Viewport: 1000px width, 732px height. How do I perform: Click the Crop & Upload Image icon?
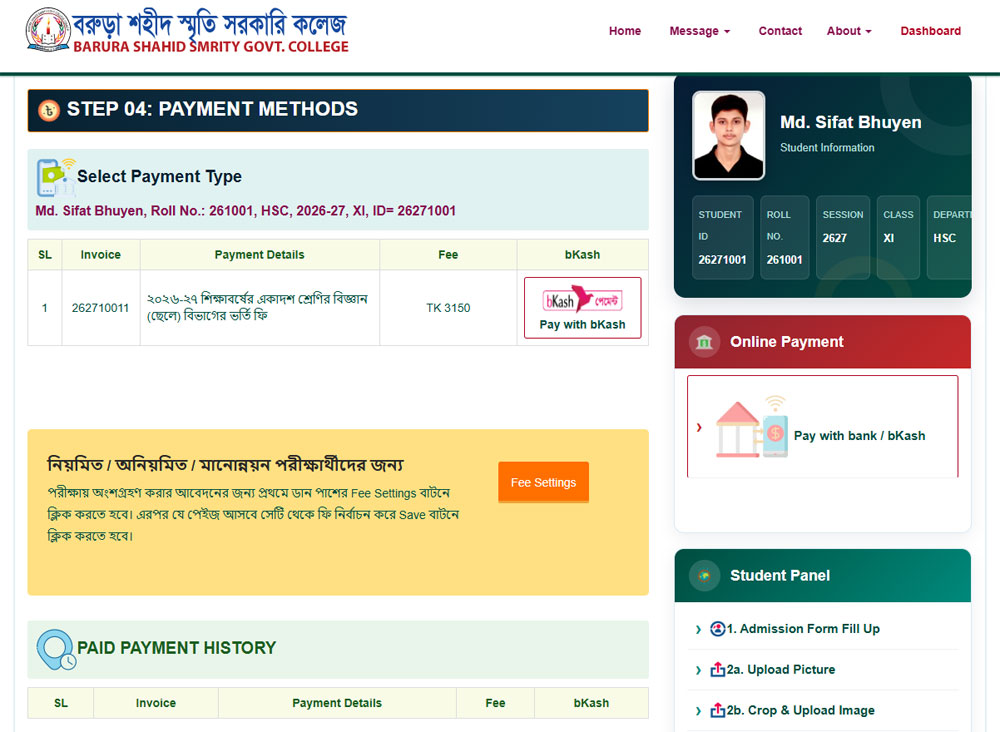click(717, 710)
